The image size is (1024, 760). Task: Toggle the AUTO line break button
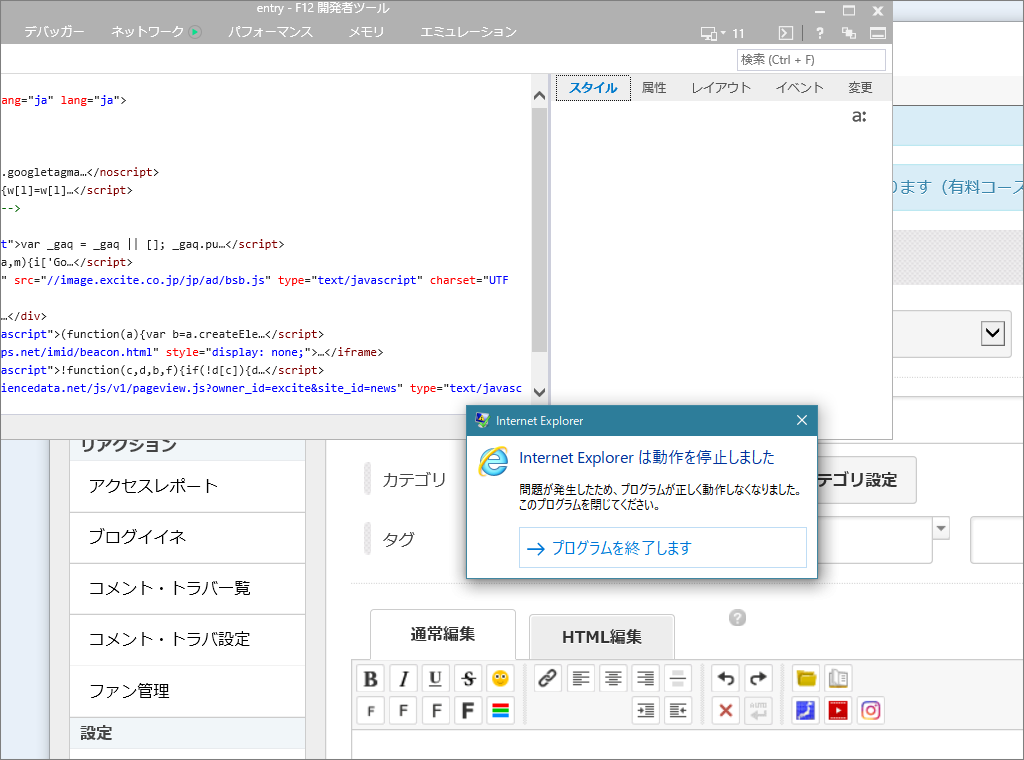tap(758, 711)
